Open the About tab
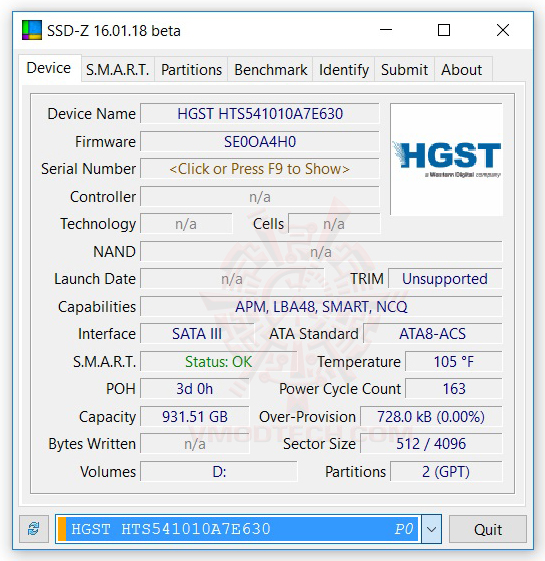Viewport: 545px width, 561px height. [462, 69]
